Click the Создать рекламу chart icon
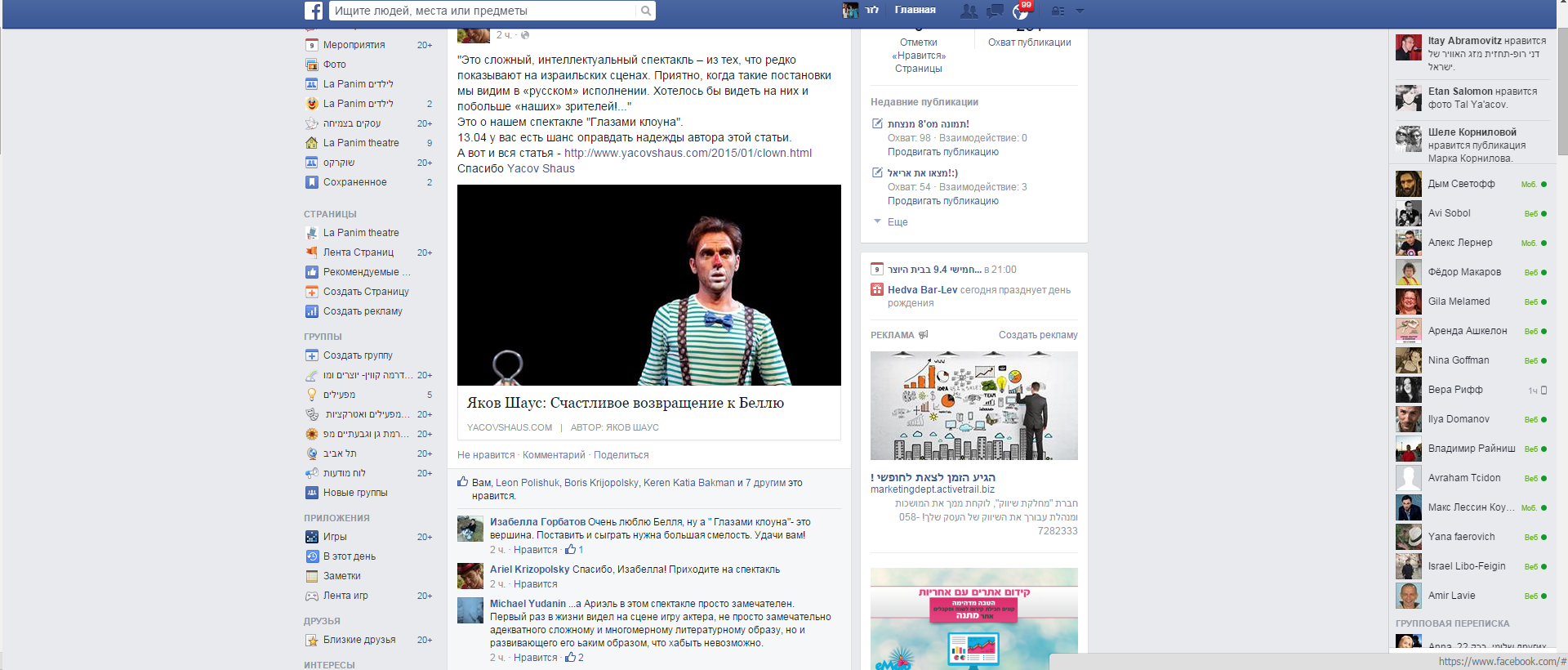The height and width of the screenshot is (670, 1568). 311,311
